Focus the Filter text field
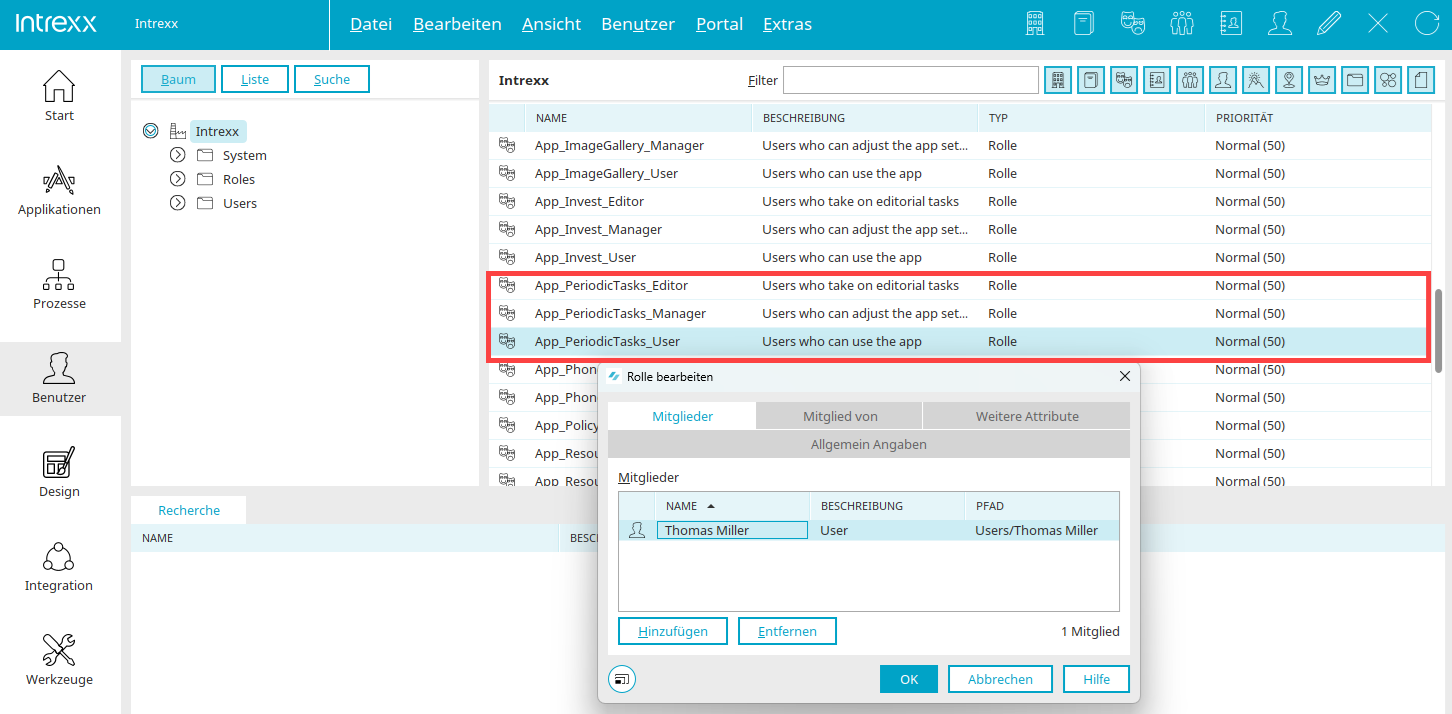The width and height of the screenshot is (1452, 714). [x=911, y=80]
